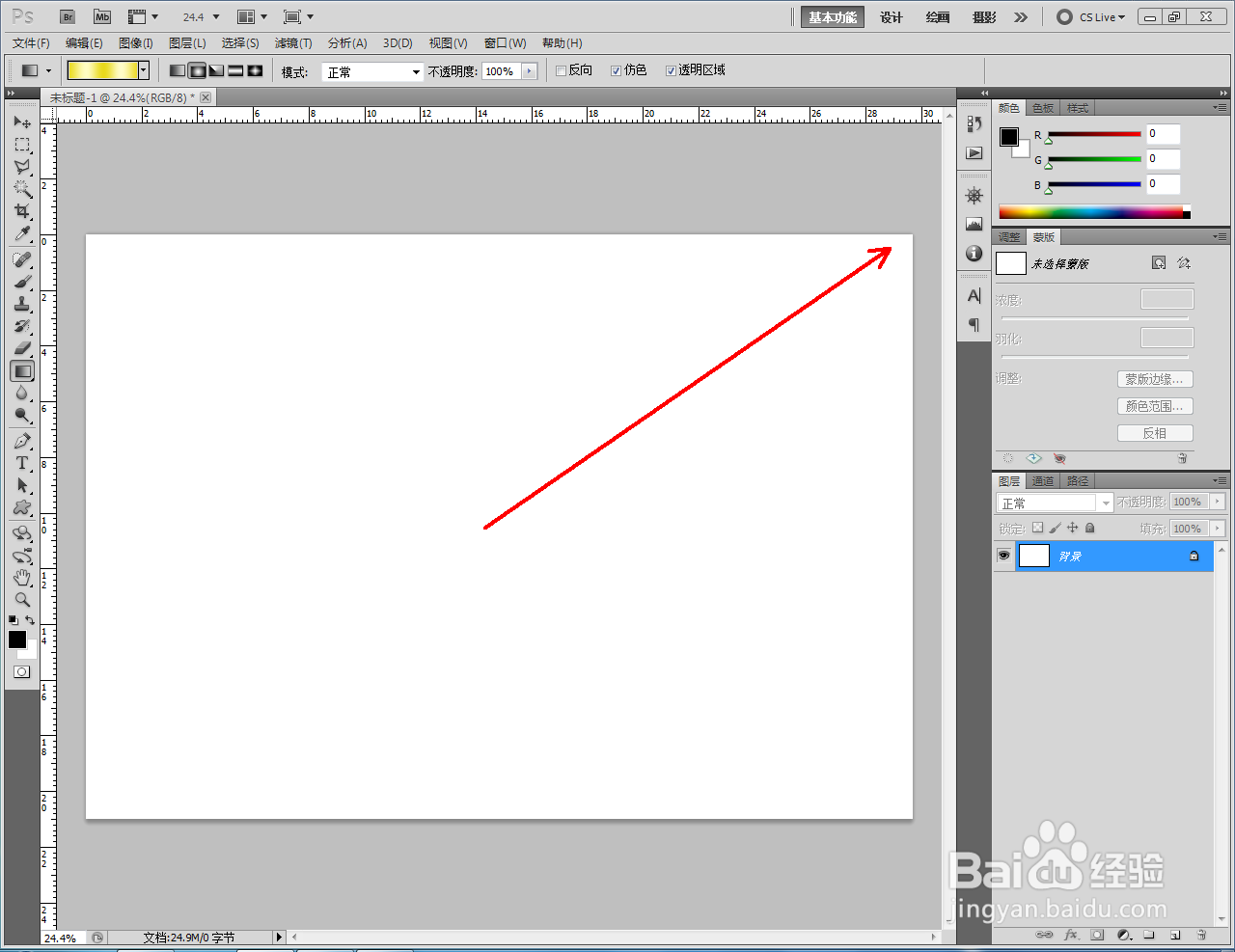This screenshot has height=952, width=1235.
Task: Add a pixel mask
Action: point(1159,262)
